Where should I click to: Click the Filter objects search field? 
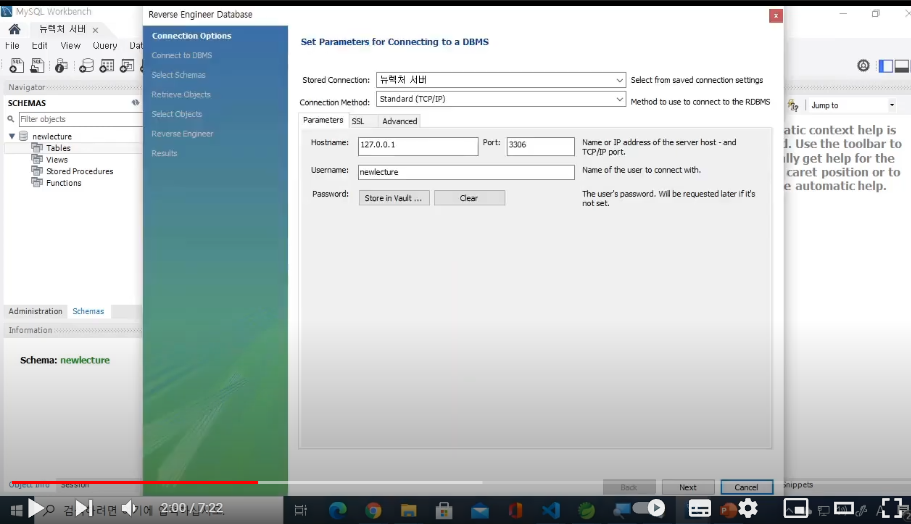(x=80, y=119)
